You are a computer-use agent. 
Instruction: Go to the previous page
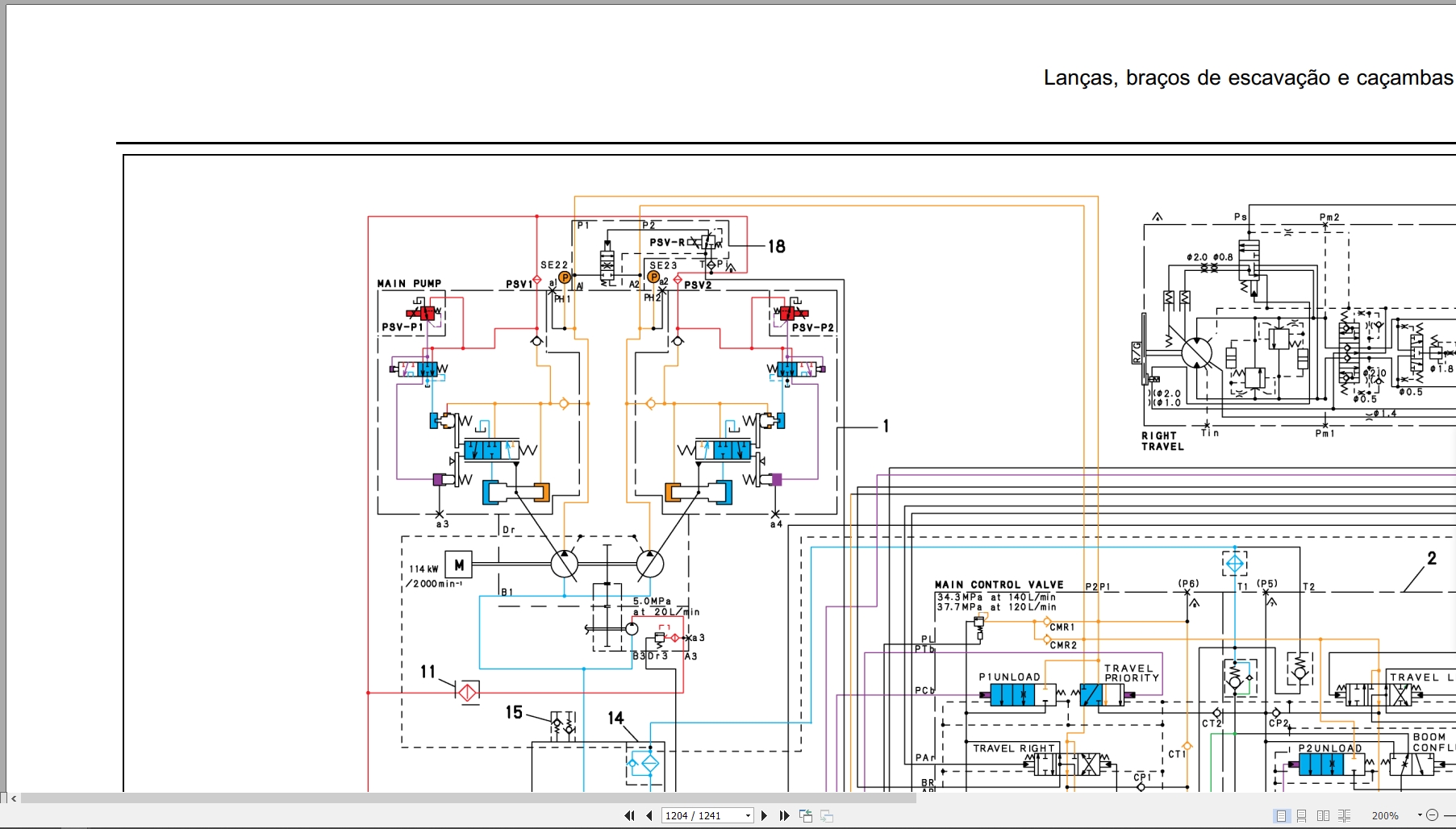[649, 815]
